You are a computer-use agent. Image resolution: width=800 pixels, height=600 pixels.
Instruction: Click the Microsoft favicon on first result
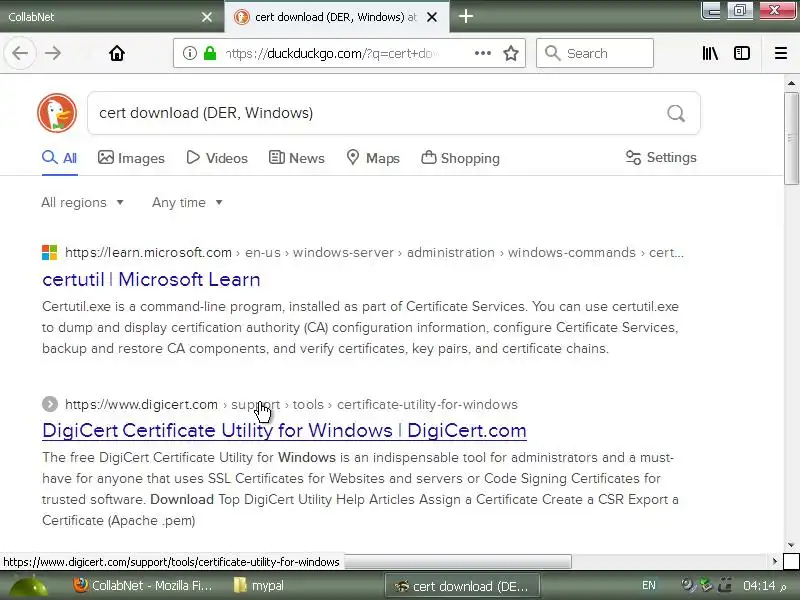pyautogui.click(x=49, y=252)
